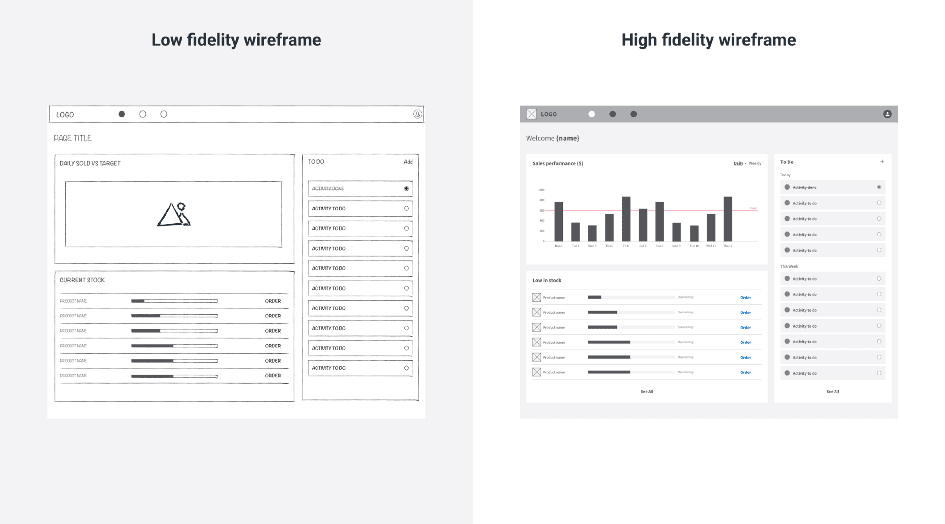Toggle the checked Activity done radio, high fidelity

click(879, 187)
